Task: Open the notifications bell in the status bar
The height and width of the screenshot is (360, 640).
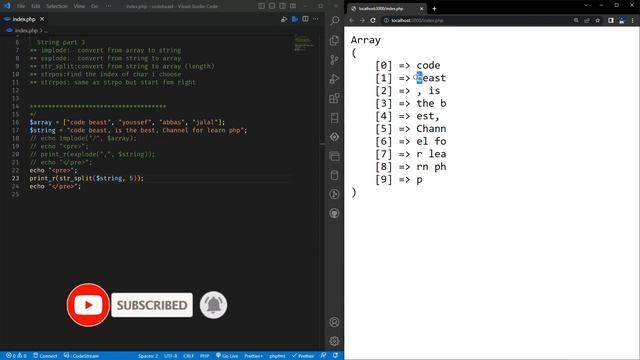Action: 335,356
